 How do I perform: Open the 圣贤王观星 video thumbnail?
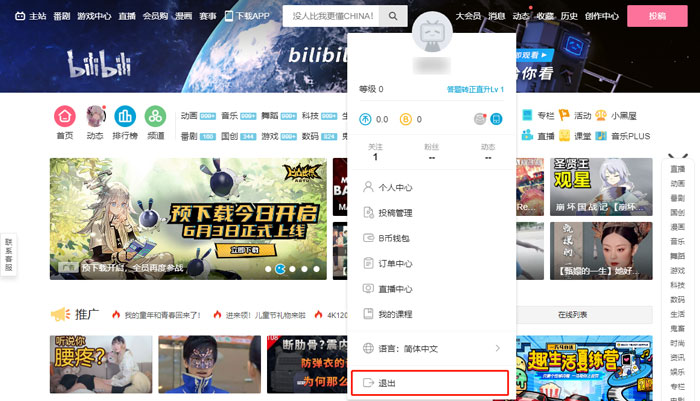601,187
